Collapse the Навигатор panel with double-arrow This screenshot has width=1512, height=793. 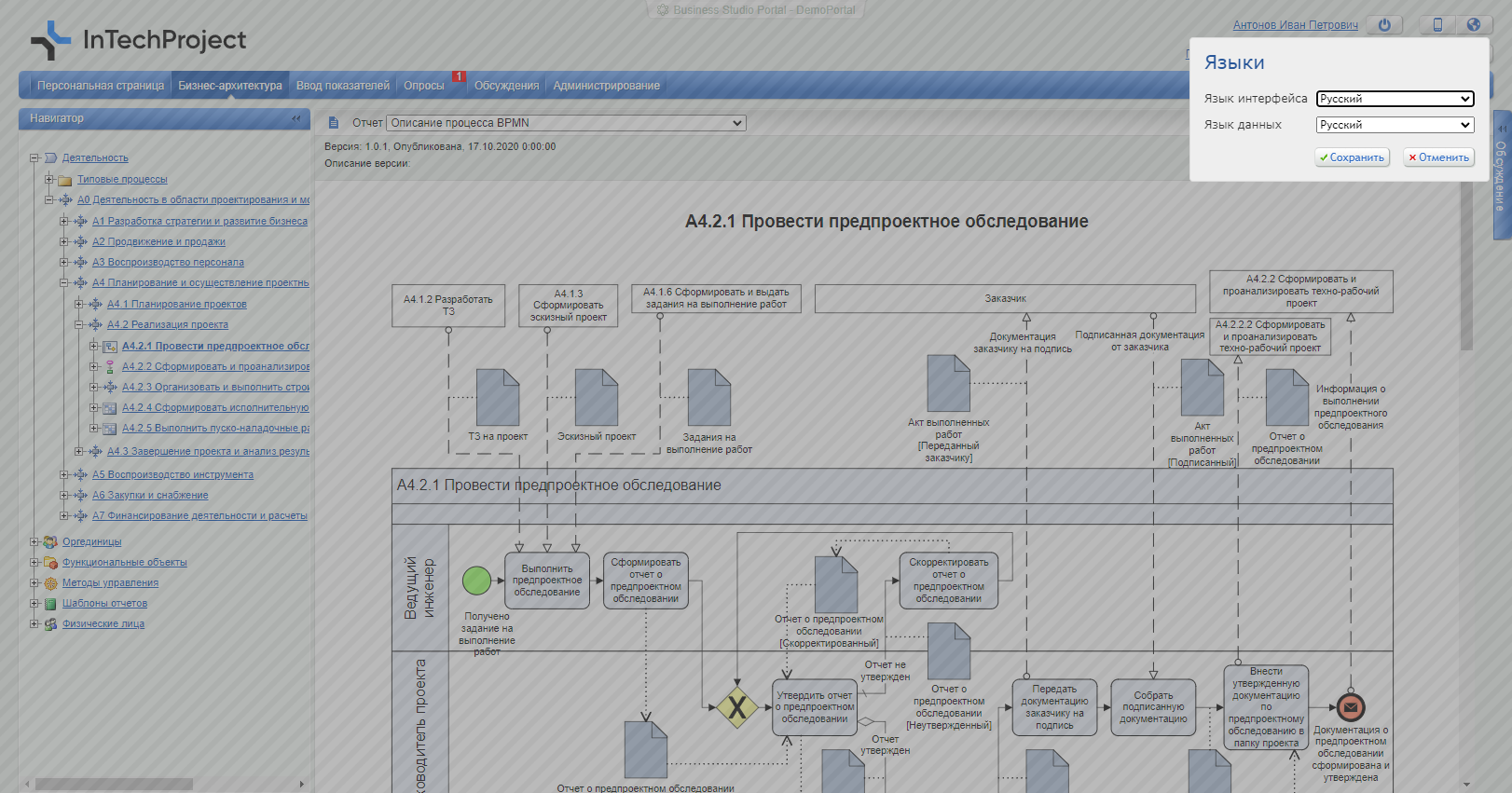(x=296, y=118)
